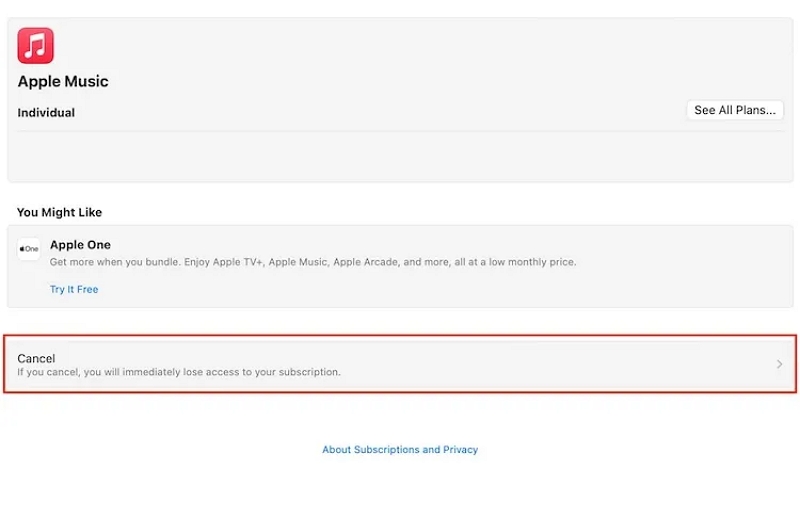800x518 pixels.
Task: Click the Apple One logo icon
Action: [29, 249]
